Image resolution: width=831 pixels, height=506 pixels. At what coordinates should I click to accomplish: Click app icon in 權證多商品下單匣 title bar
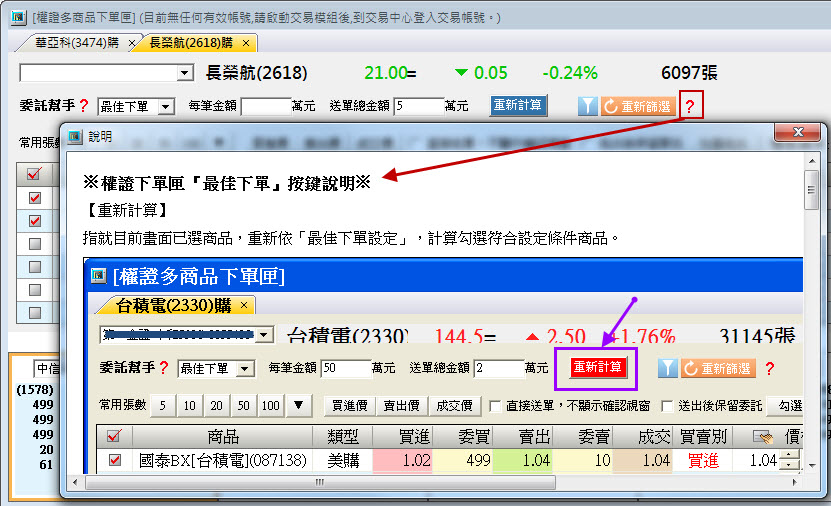[x=19, y=17]
